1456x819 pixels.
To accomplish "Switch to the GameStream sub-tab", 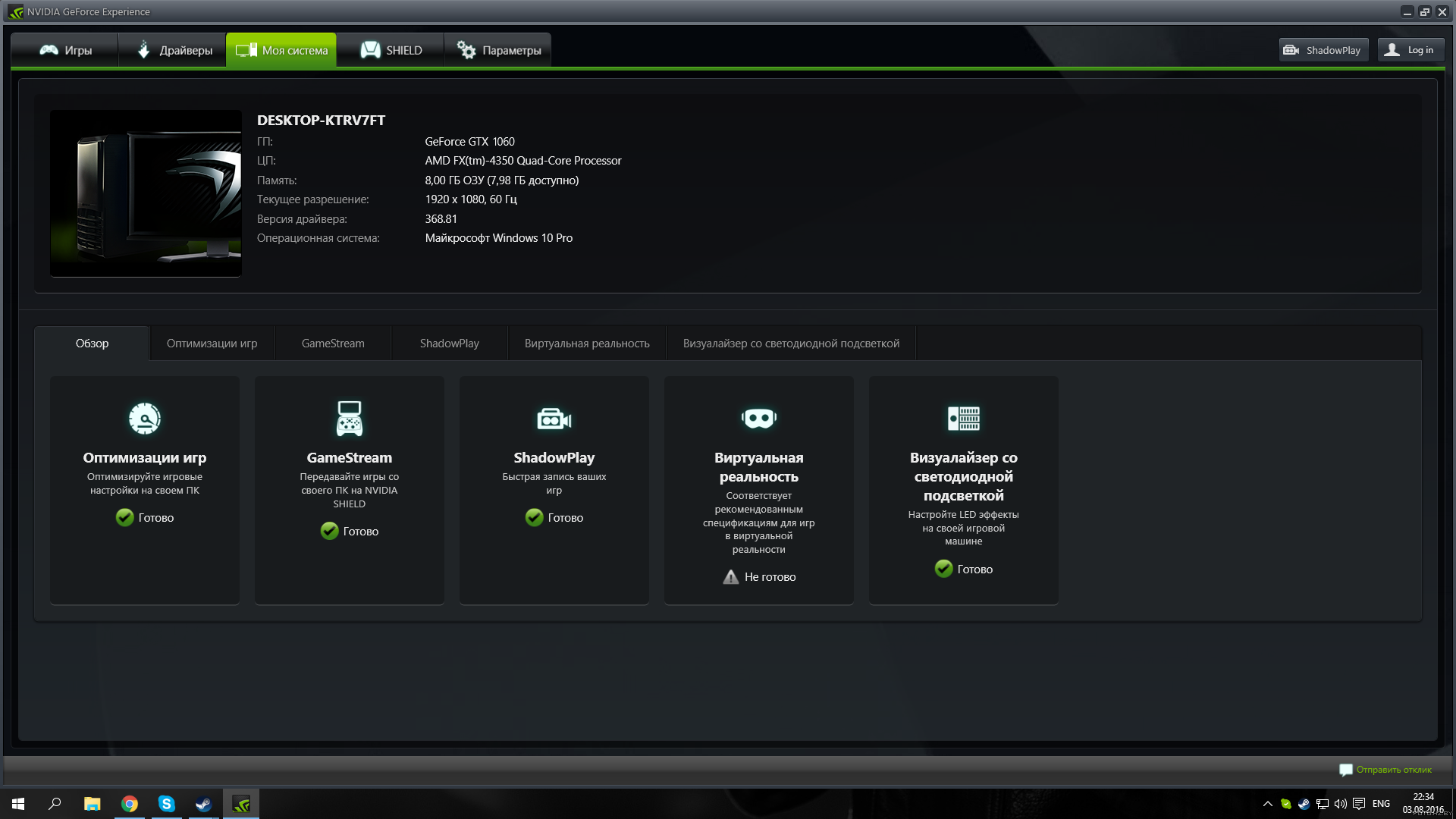I will coord(333,344).
